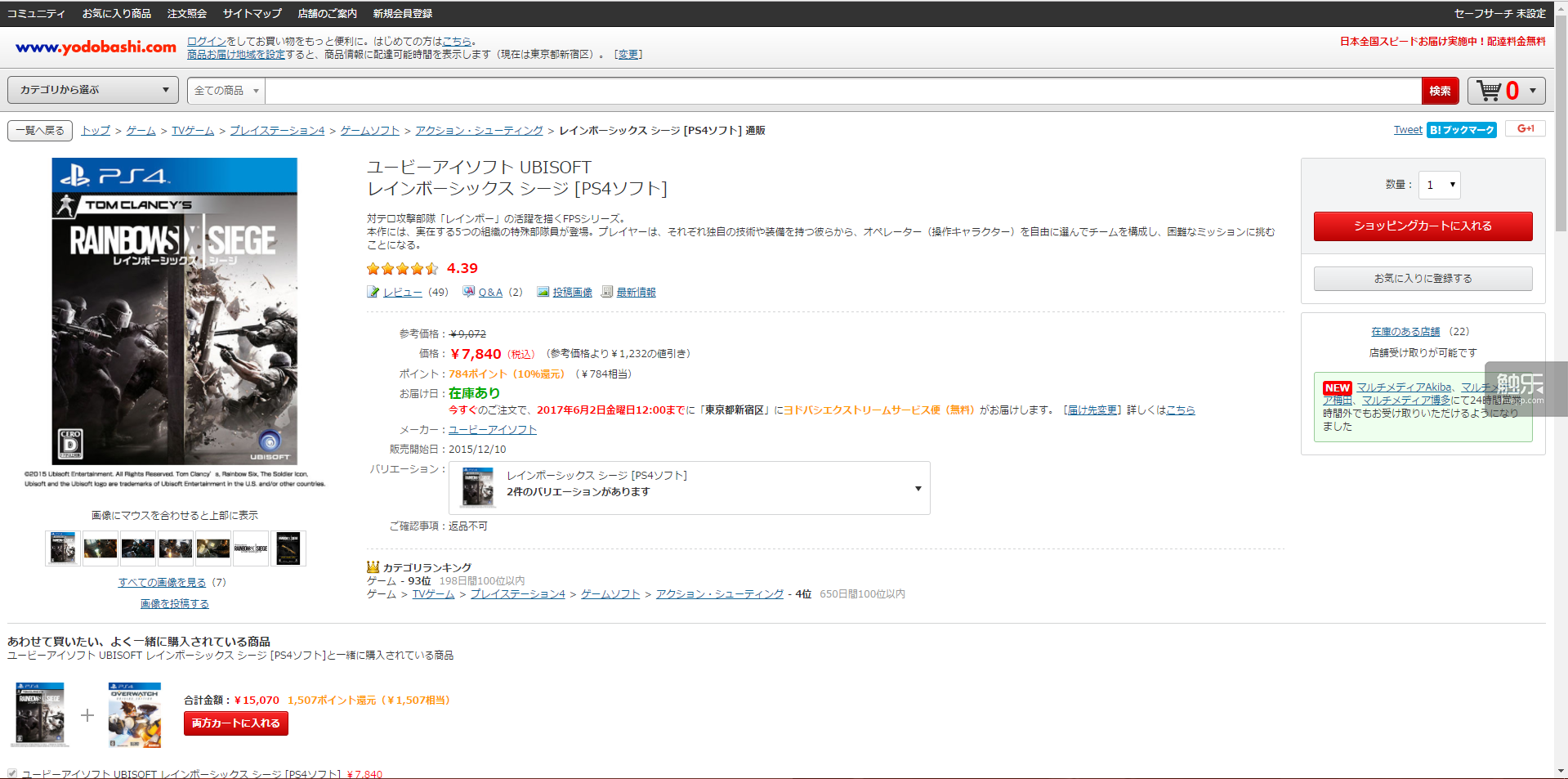Screen dimensions: 1568x779
Task: Click the Overwatch bundle product image
Action: [135, 715]
